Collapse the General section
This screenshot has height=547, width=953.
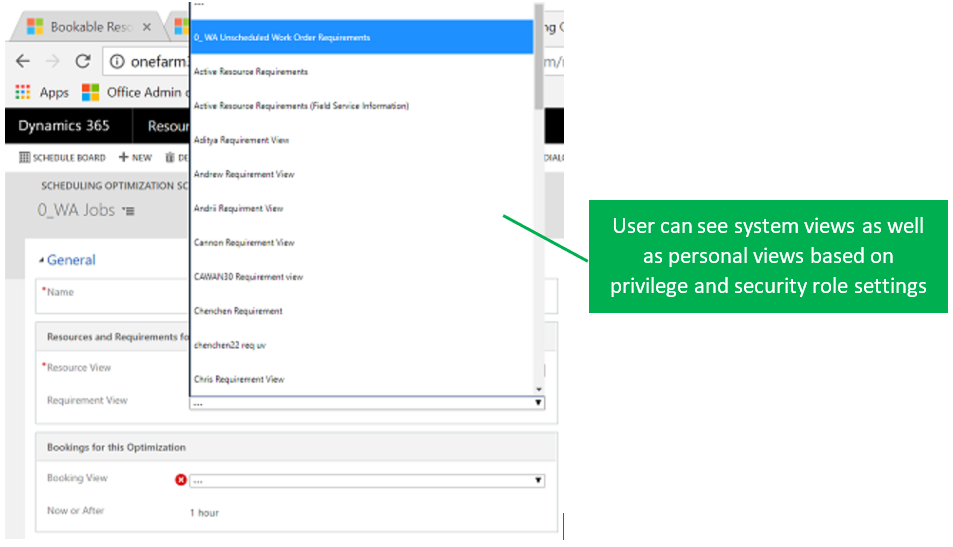click(x=42, y=260)
